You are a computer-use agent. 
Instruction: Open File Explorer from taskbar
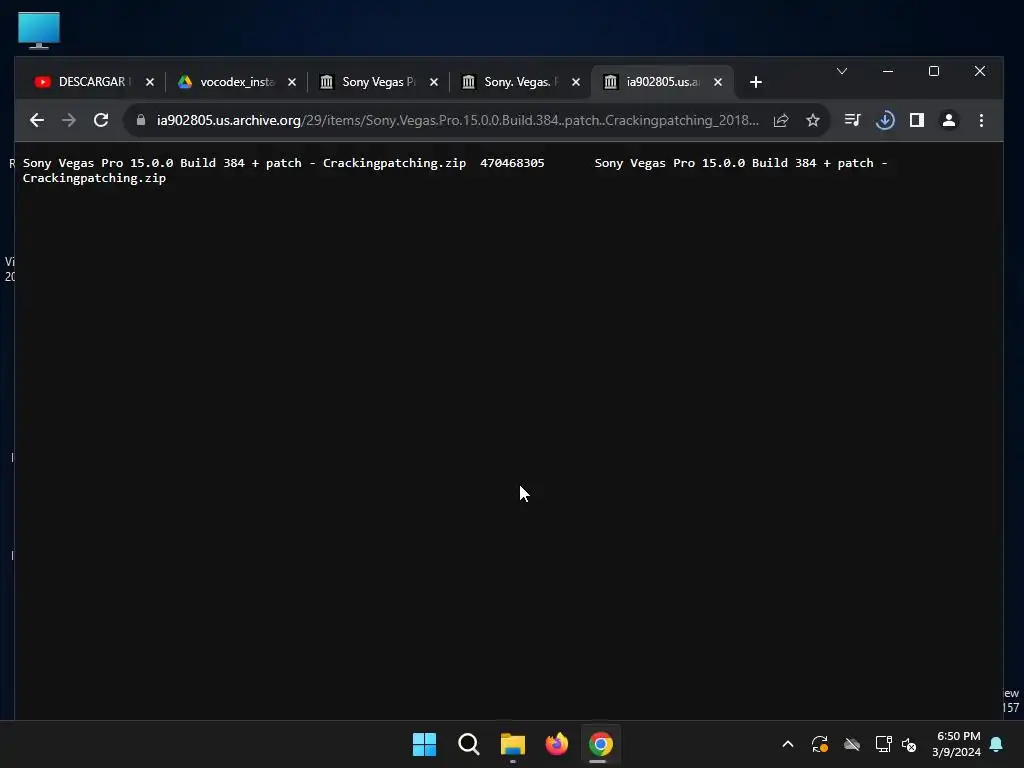[513, 744]
